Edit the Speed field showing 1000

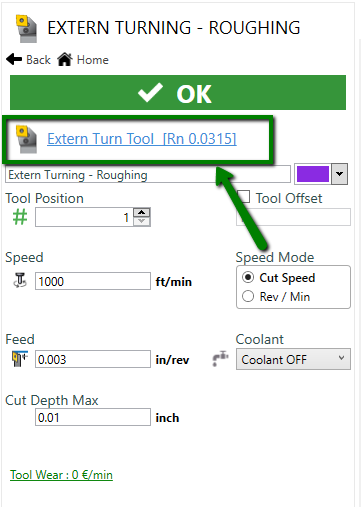coord(93,281)
